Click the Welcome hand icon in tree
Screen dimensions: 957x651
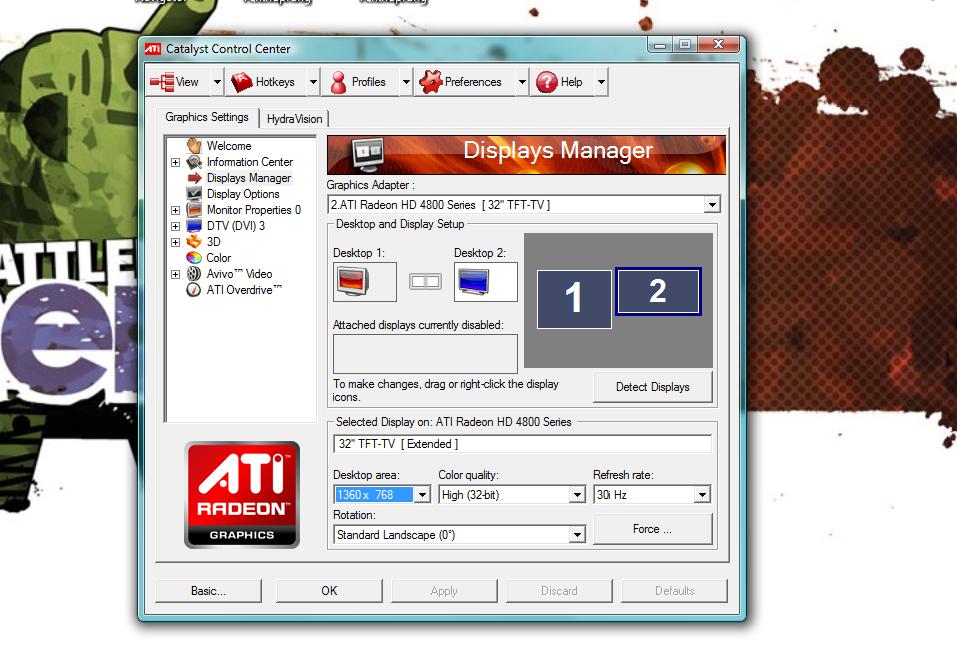[194, 146]
